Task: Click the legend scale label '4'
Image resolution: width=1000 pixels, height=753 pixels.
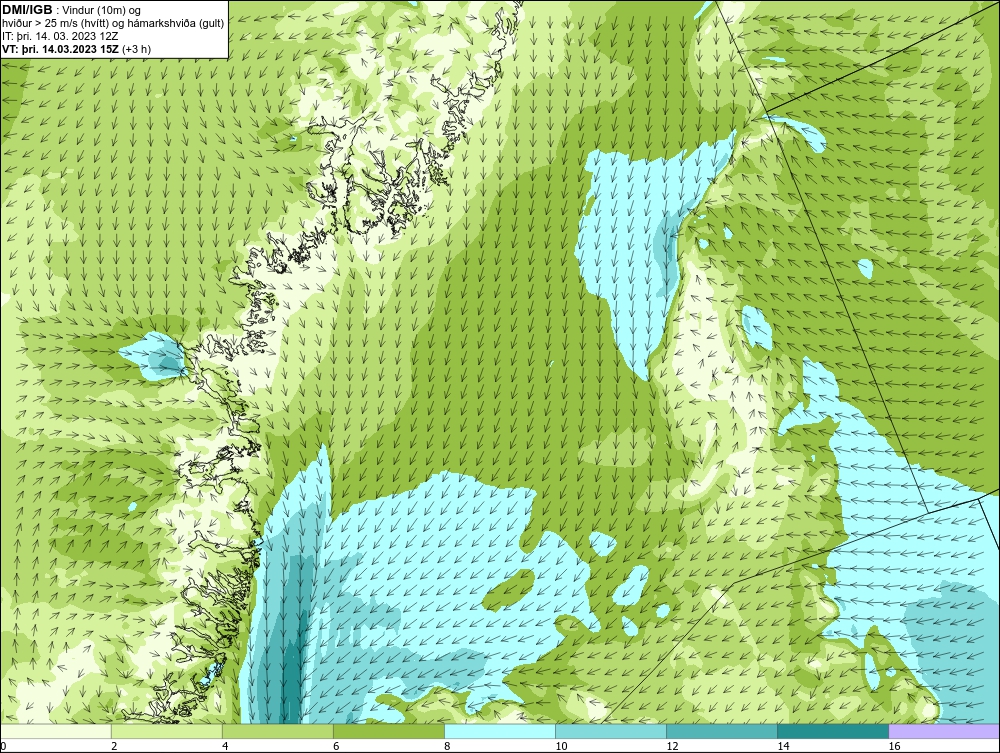Action: click(x=226, y=746)
